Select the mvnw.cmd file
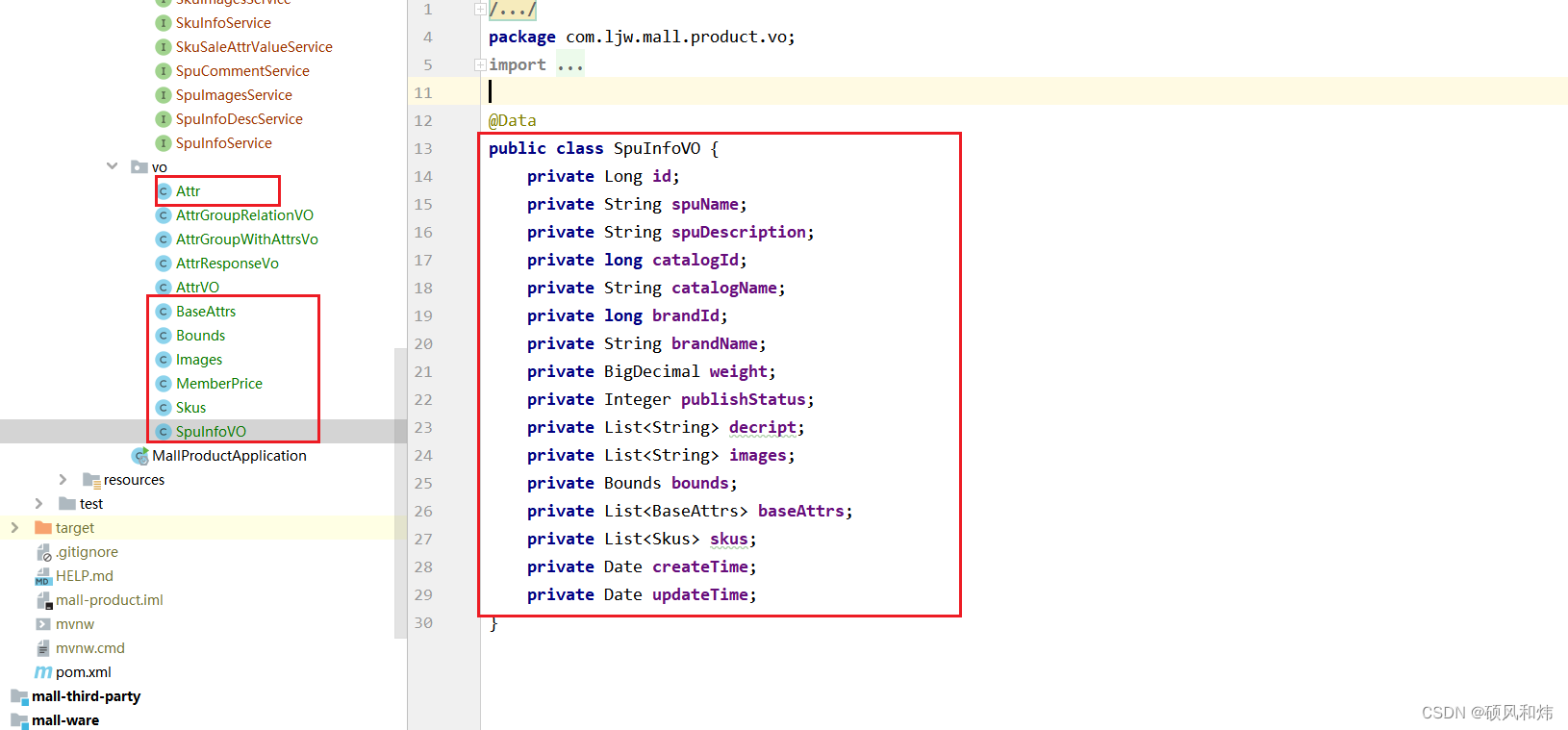The width and height of the screenshot is (1568, 730). coord(90,648)
